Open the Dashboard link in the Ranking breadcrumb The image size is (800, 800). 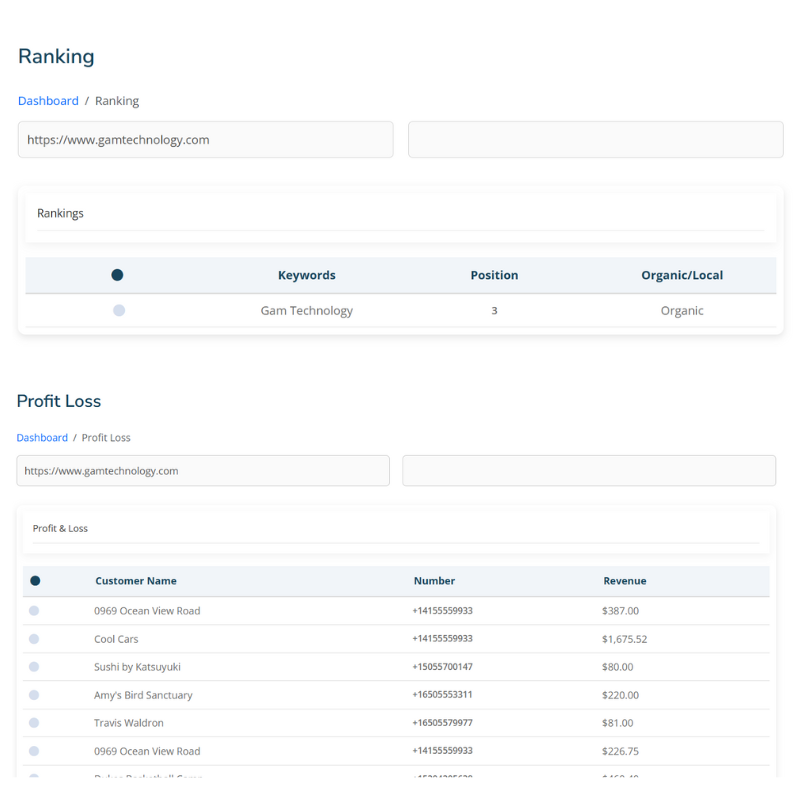click(x=48, y=101)
